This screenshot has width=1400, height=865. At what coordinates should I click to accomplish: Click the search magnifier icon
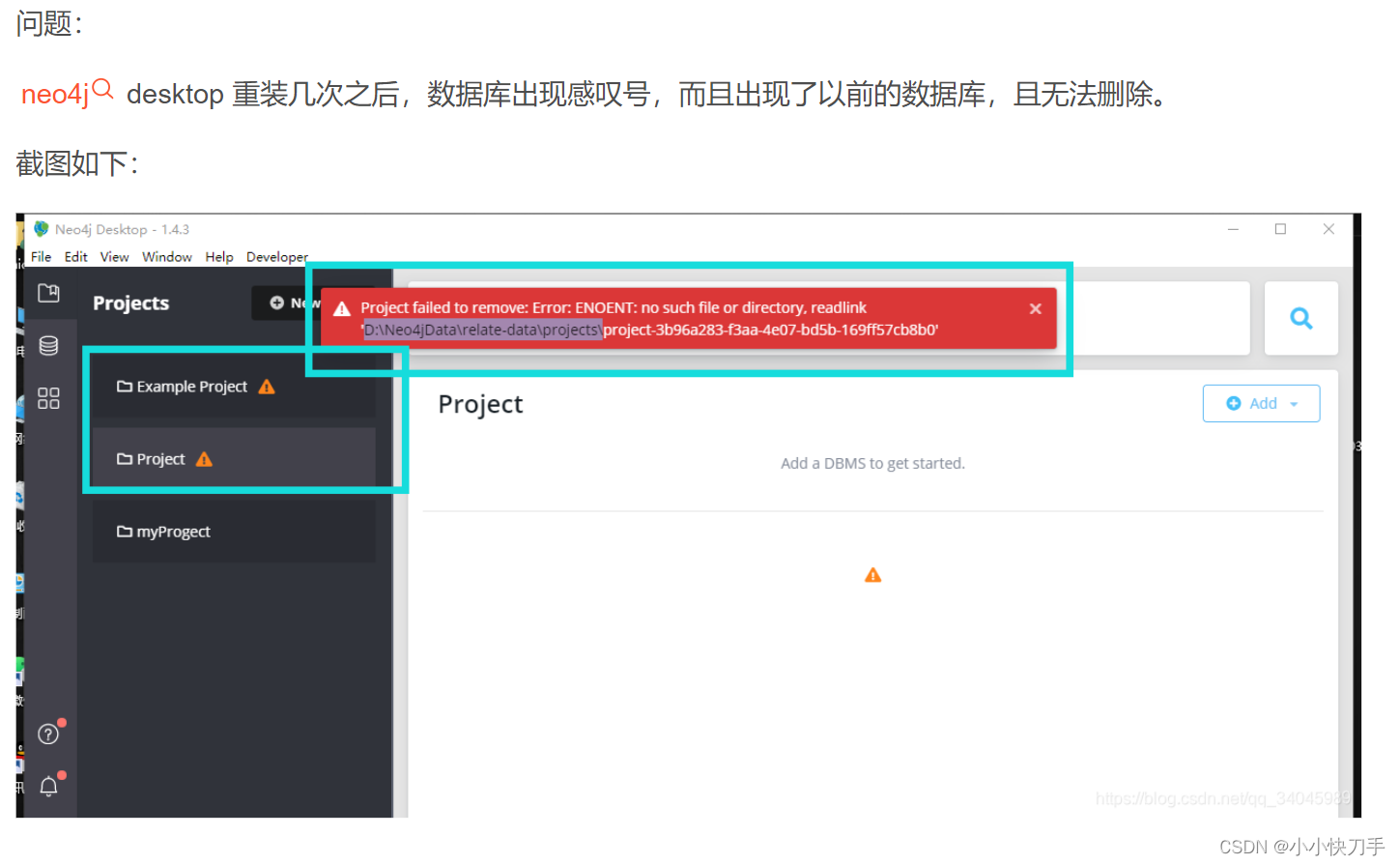[1301, 318]
